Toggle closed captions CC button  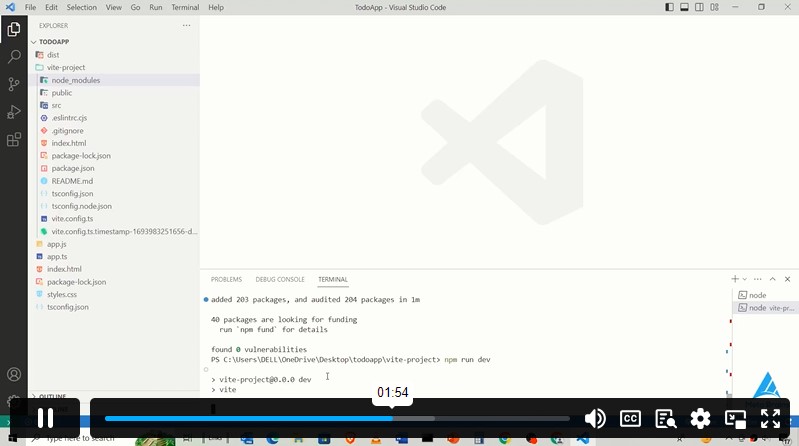point(630,418)
